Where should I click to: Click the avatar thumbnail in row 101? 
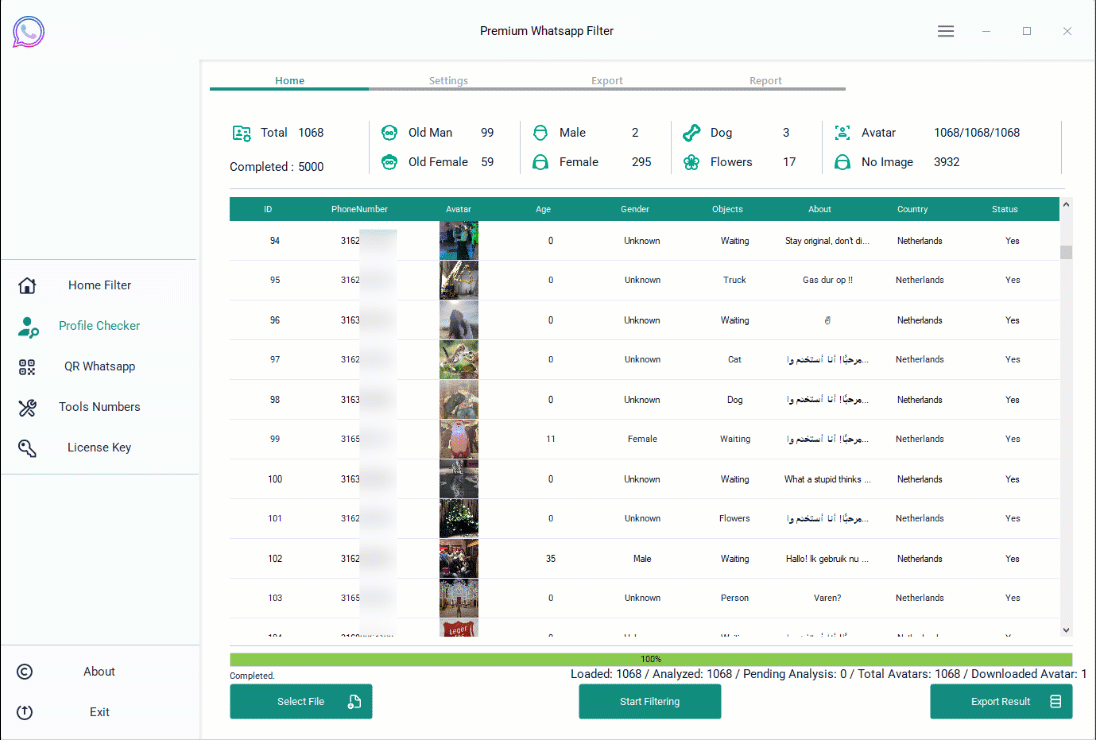459,518
